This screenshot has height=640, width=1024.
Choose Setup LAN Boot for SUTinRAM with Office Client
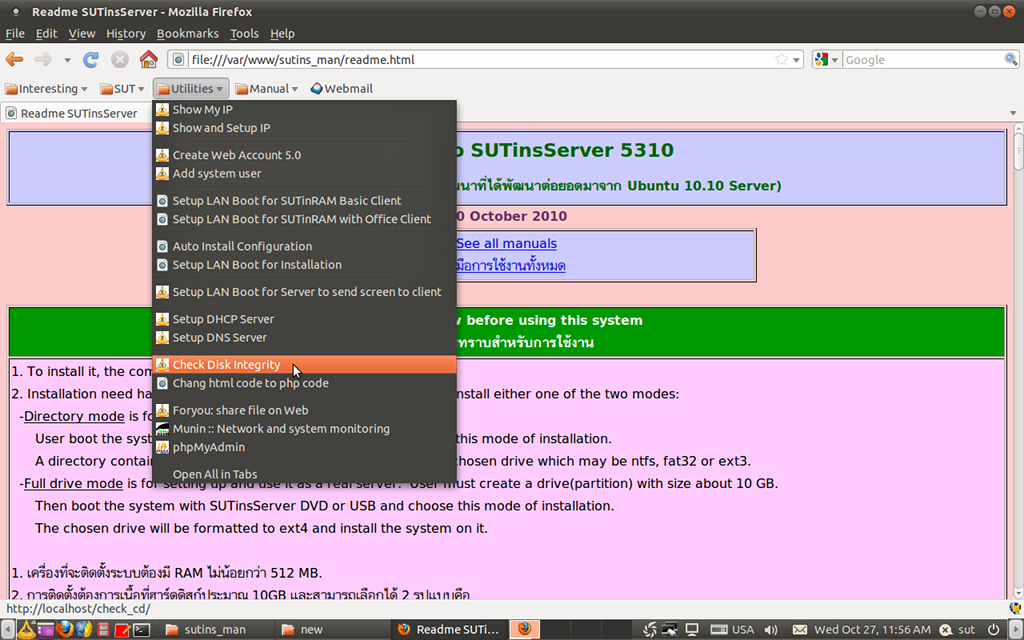pos(304,219)
